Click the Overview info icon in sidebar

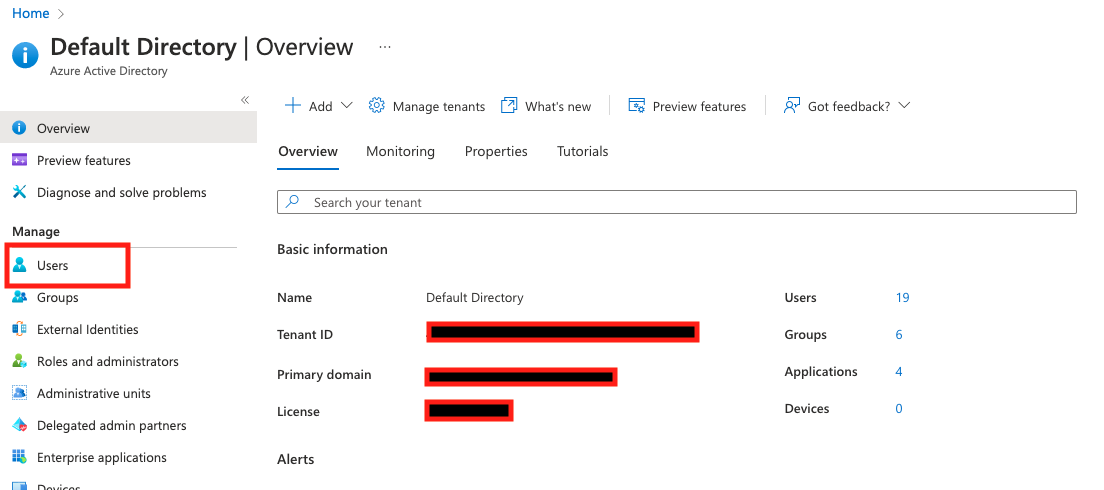20,128
